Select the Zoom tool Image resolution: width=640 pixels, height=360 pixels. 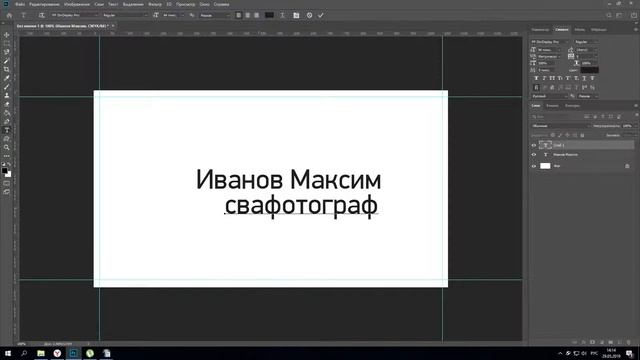(7, 147)
